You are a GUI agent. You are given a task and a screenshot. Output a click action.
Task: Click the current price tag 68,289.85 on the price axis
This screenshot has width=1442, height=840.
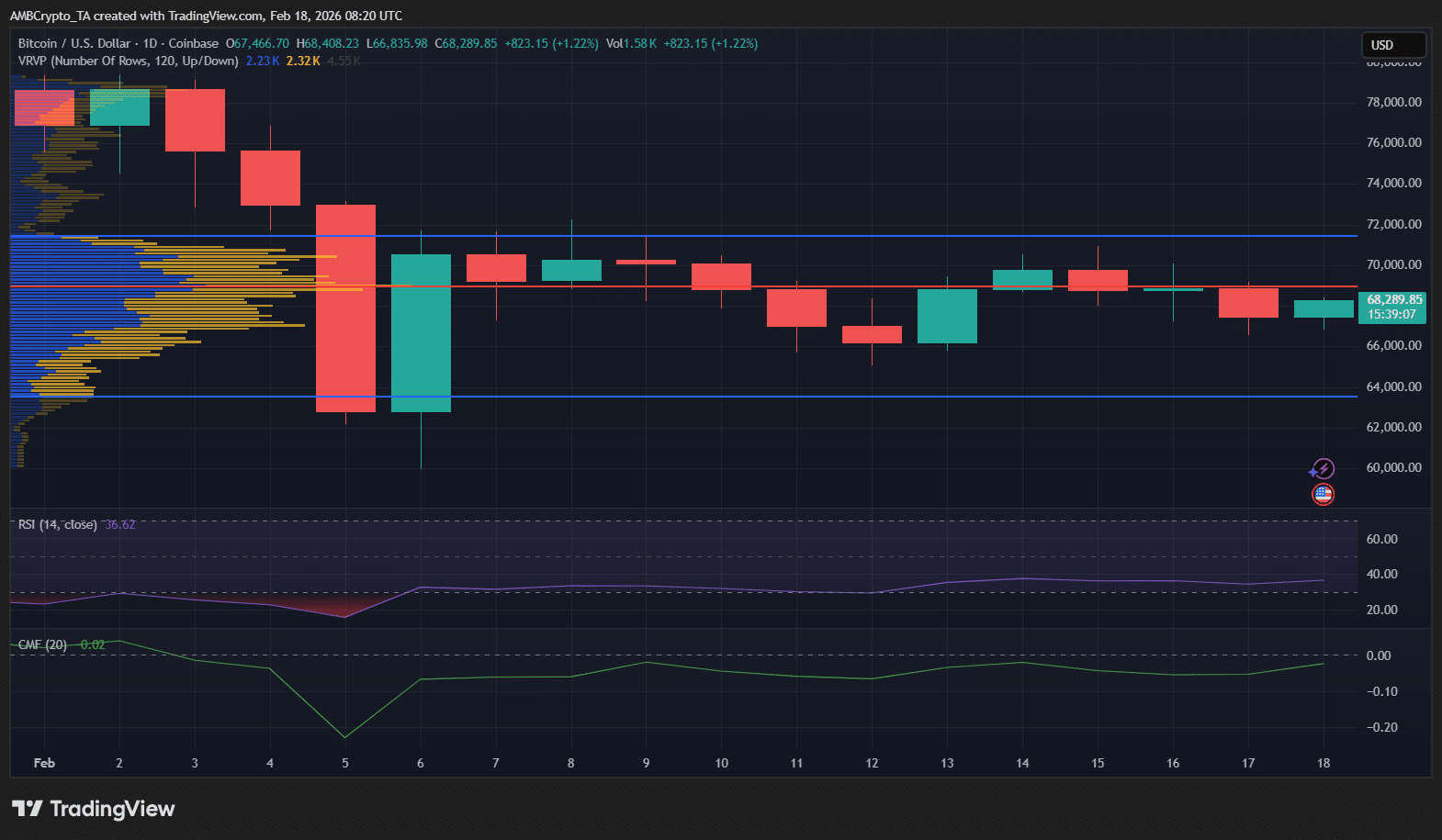click(x=1393, y=299)
